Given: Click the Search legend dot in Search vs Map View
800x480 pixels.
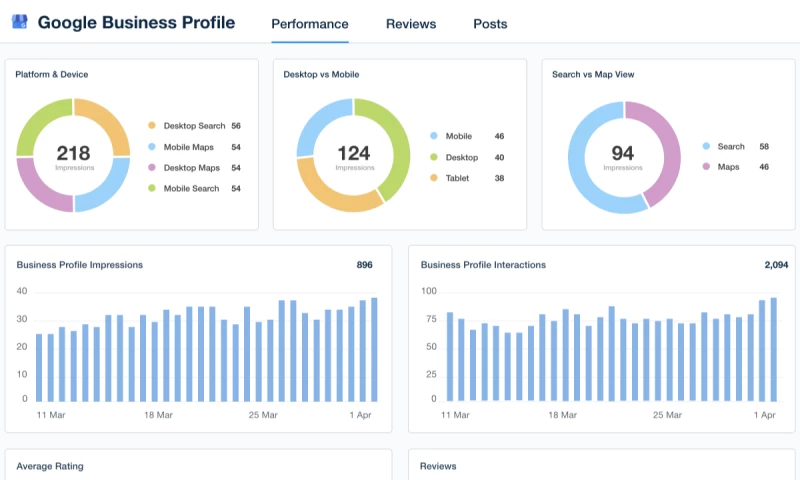Looking at the screenshot, I should tap(706, 146).
